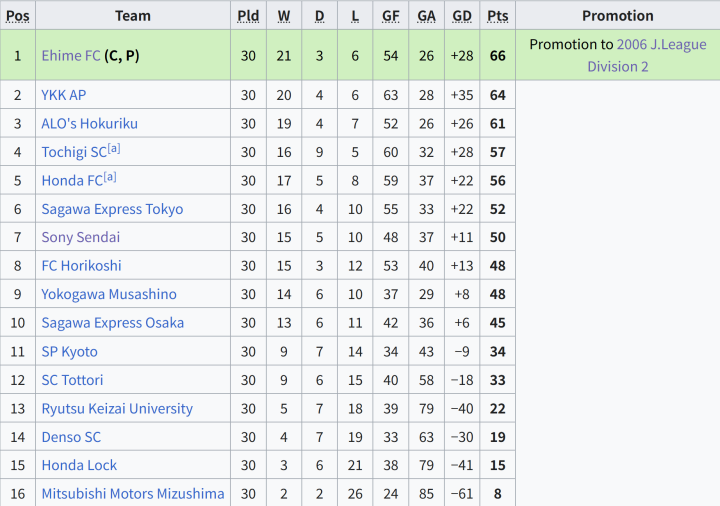Follow the ALO's Hokuriku link
This screenshot has width=720, height=506.
(x=90, y=124)
